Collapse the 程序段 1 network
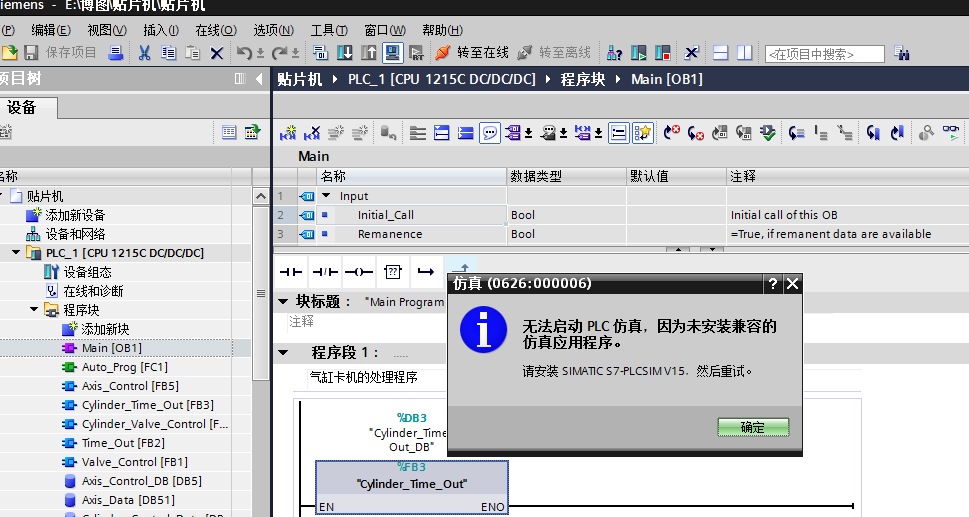 click(283, 353)
